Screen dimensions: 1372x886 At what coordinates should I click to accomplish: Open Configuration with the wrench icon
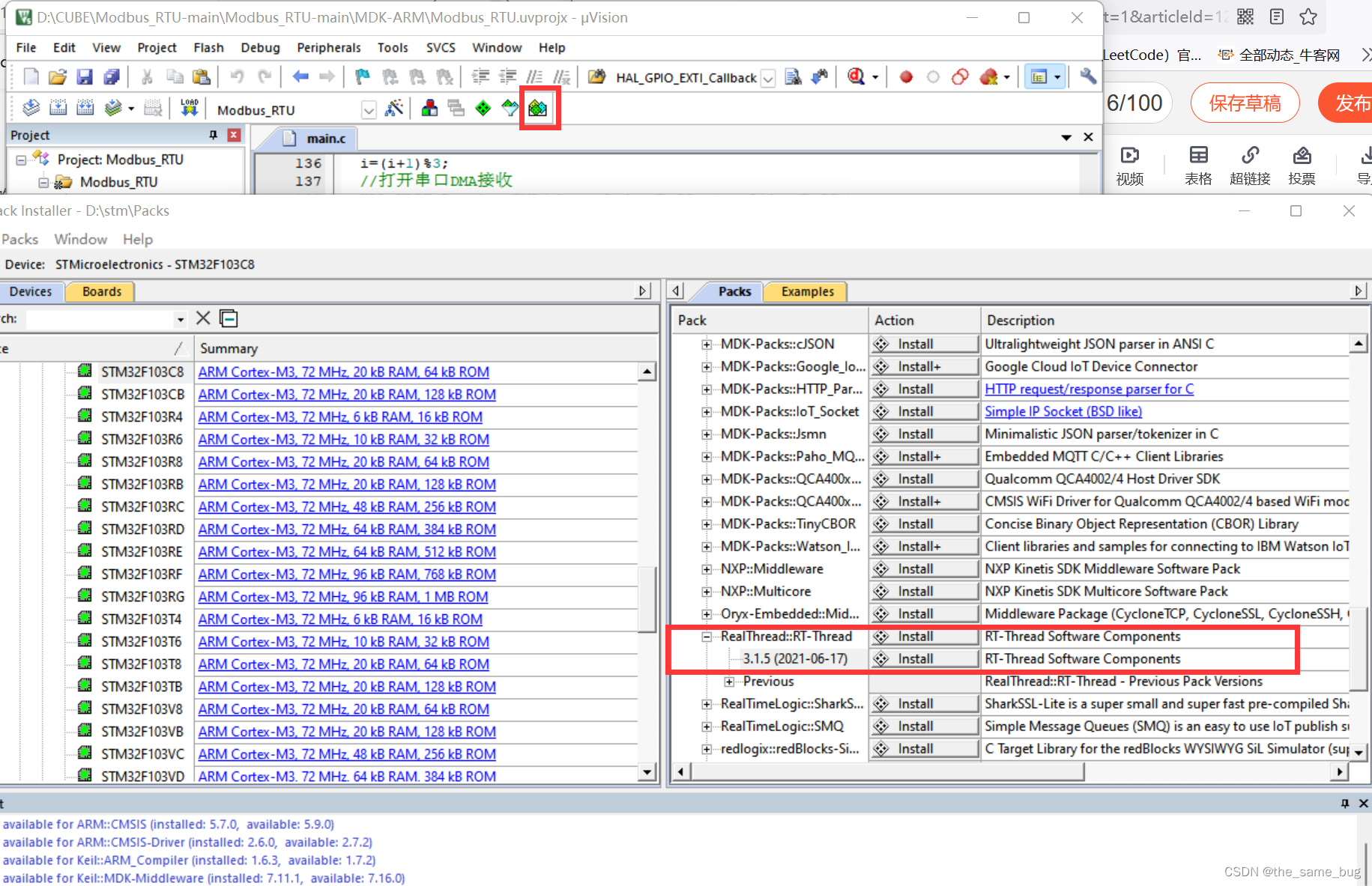pyautogui.click(x=1088, y=77)
